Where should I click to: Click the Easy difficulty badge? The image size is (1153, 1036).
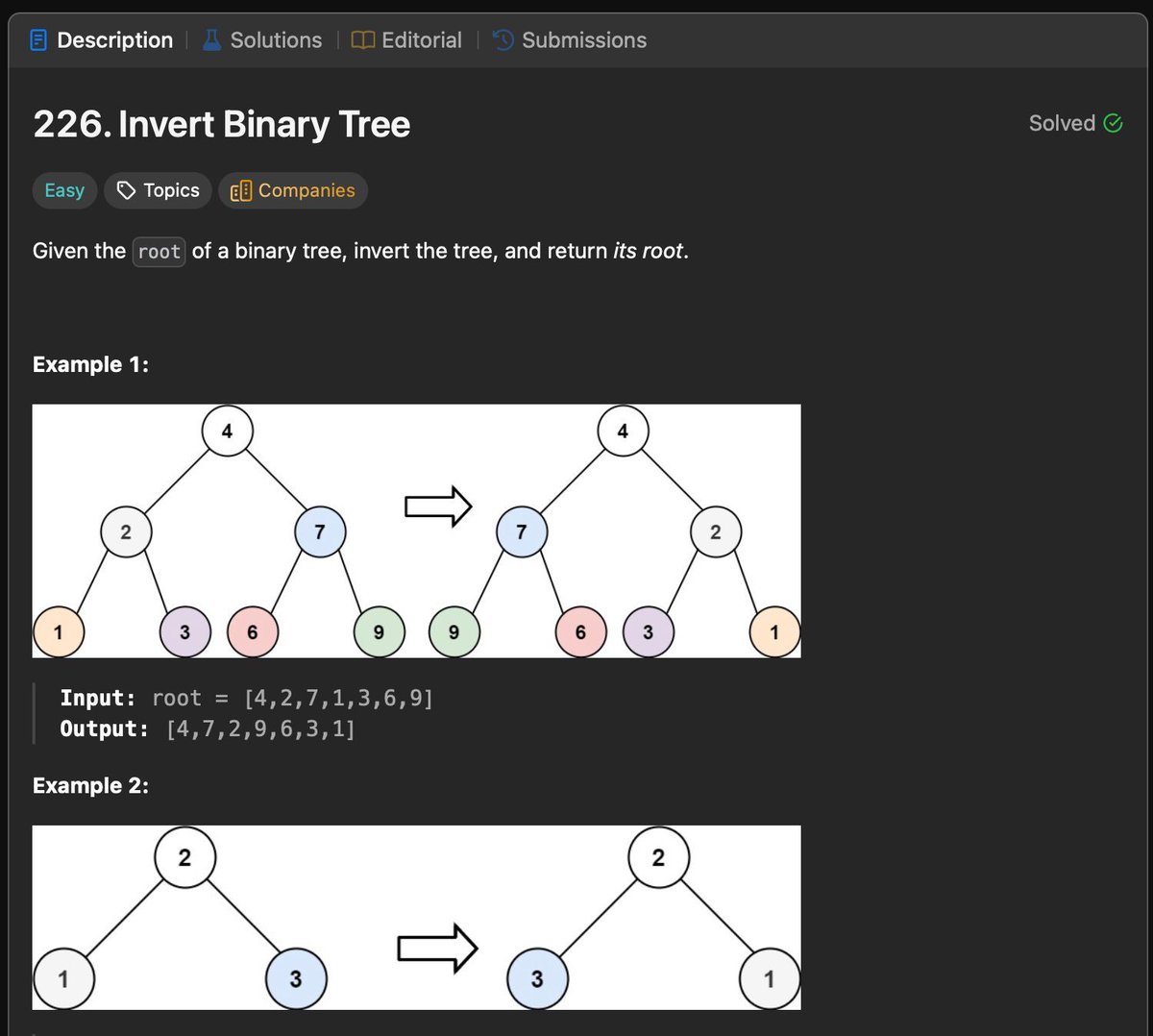(64, 190)
